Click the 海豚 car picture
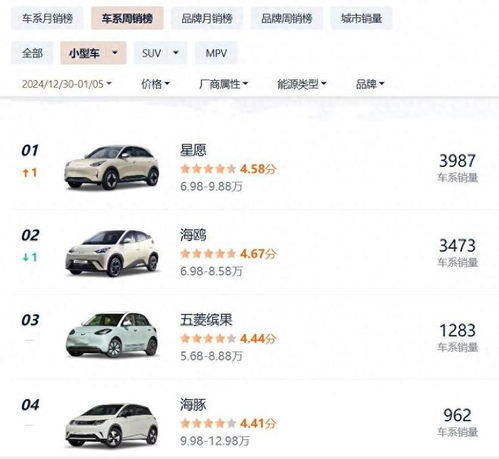Screen dimensions: 499x459 112,426
